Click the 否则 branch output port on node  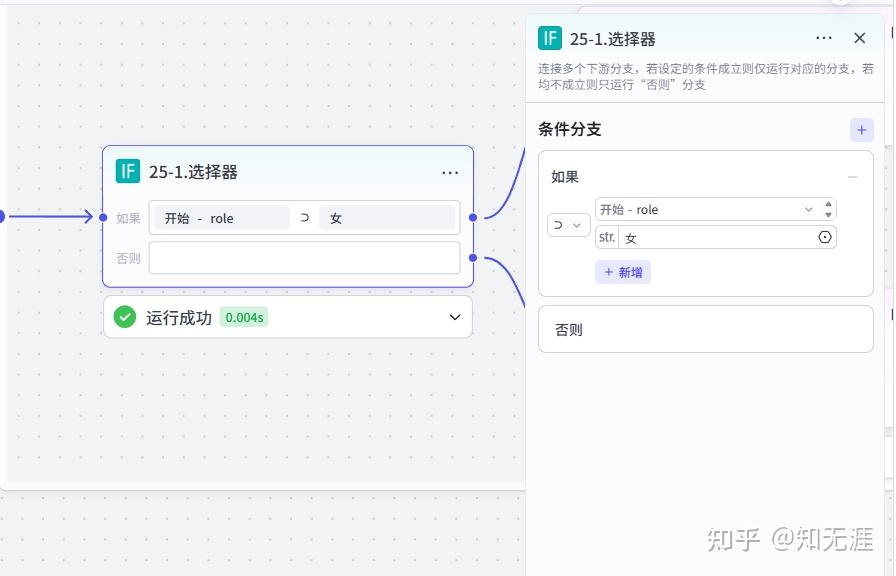pos(473,258)
